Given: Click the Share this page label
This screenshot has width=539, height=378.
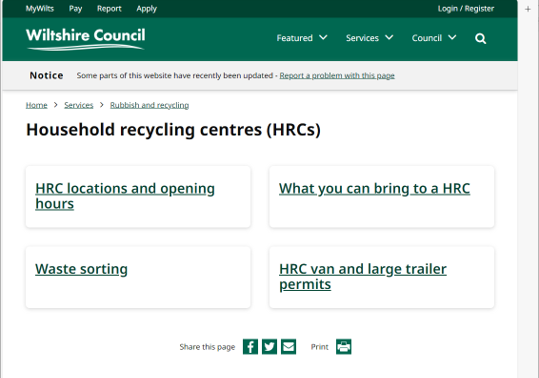Looking at the screenshot, I should 207,347.
